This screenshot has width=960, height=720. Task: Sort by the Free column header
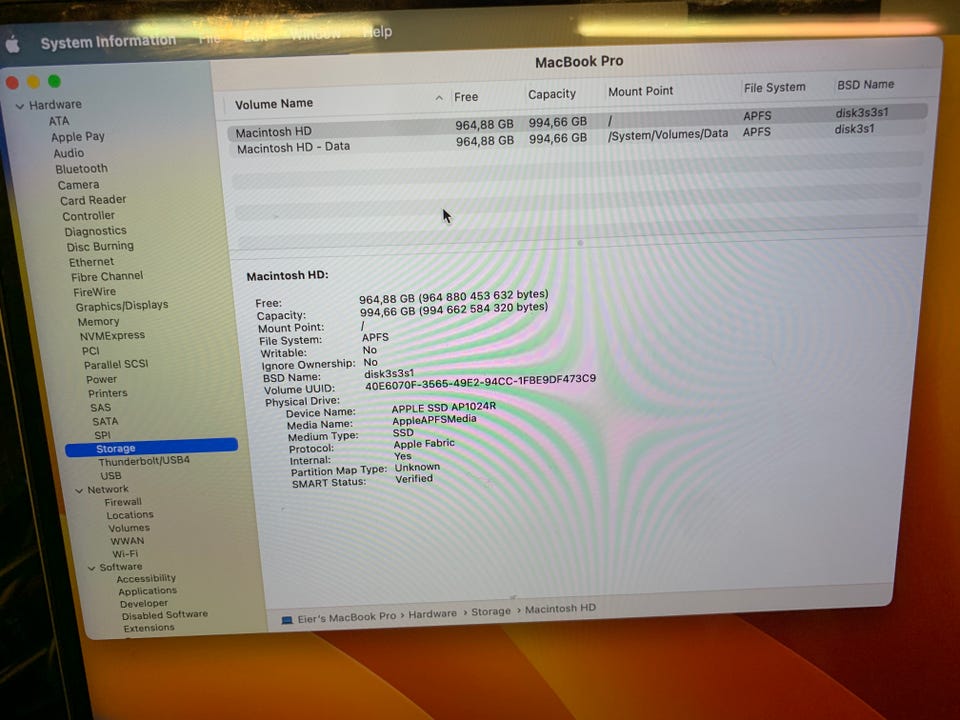[x=466, y=97]
